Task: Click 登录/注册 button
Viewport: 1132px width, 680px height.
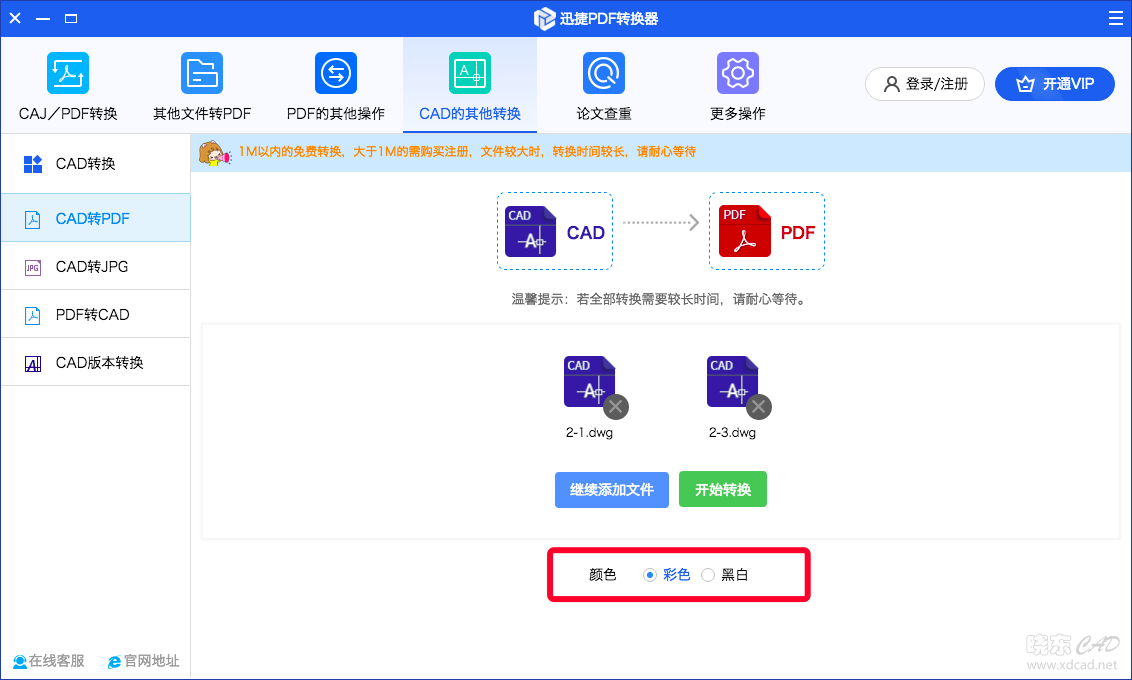Action: [925, 84]
